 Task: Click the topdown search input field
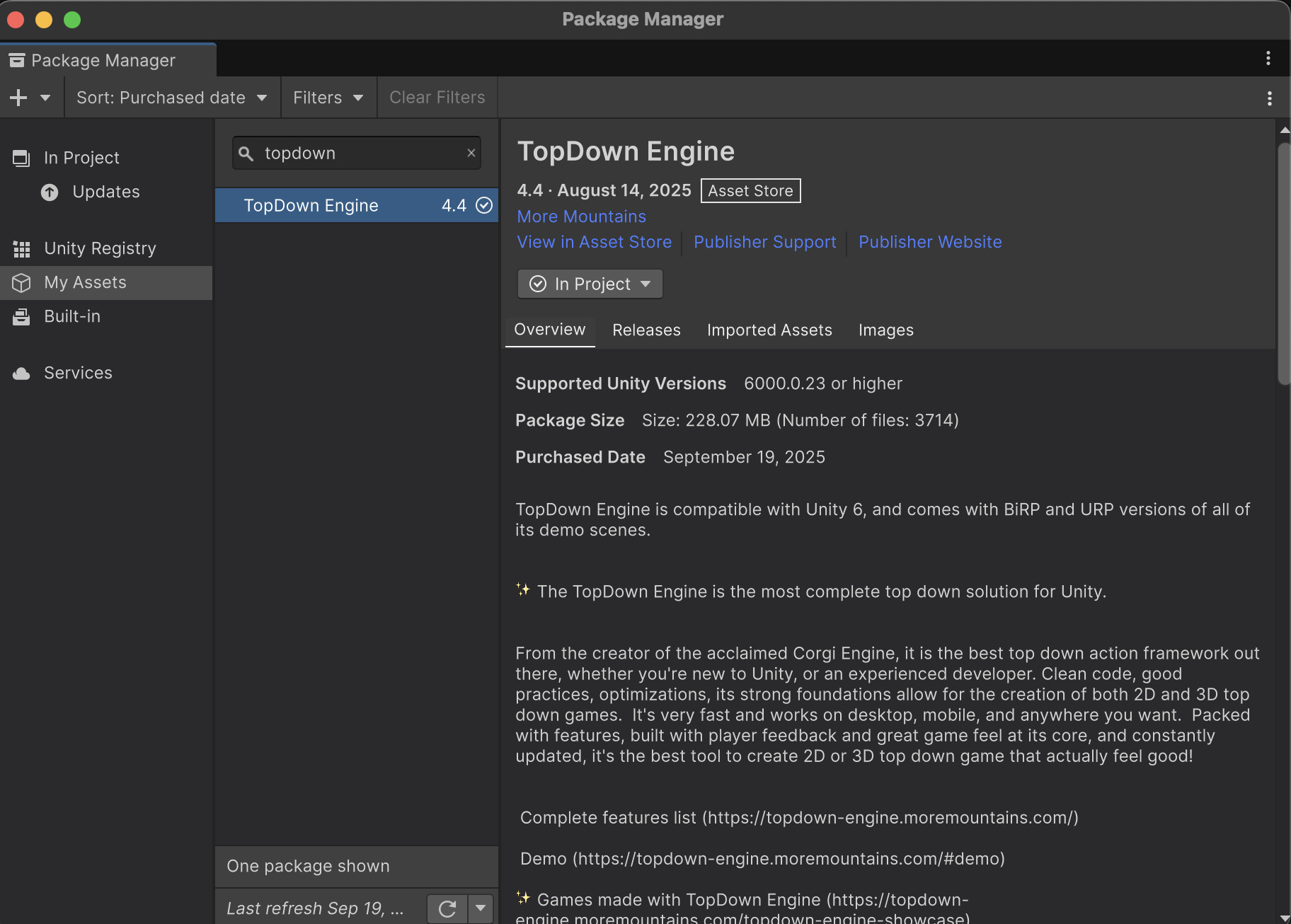[x=357, y=153]
